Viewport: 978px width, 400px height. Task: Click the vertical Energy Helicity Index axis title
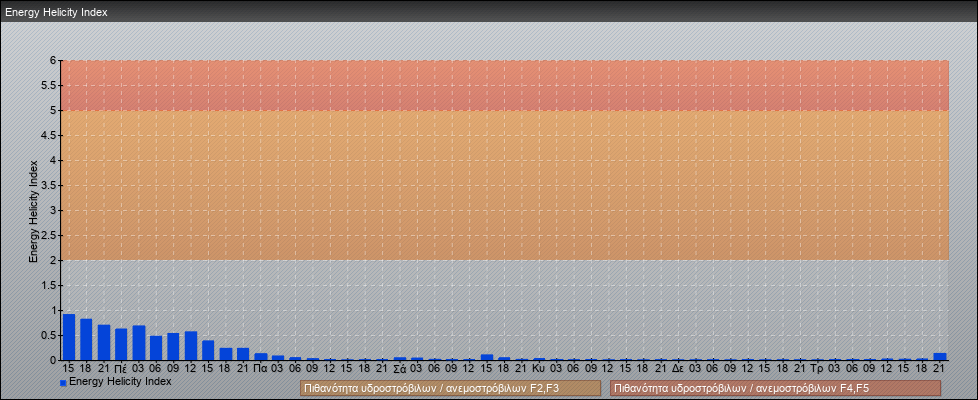(x=33, y=210)
